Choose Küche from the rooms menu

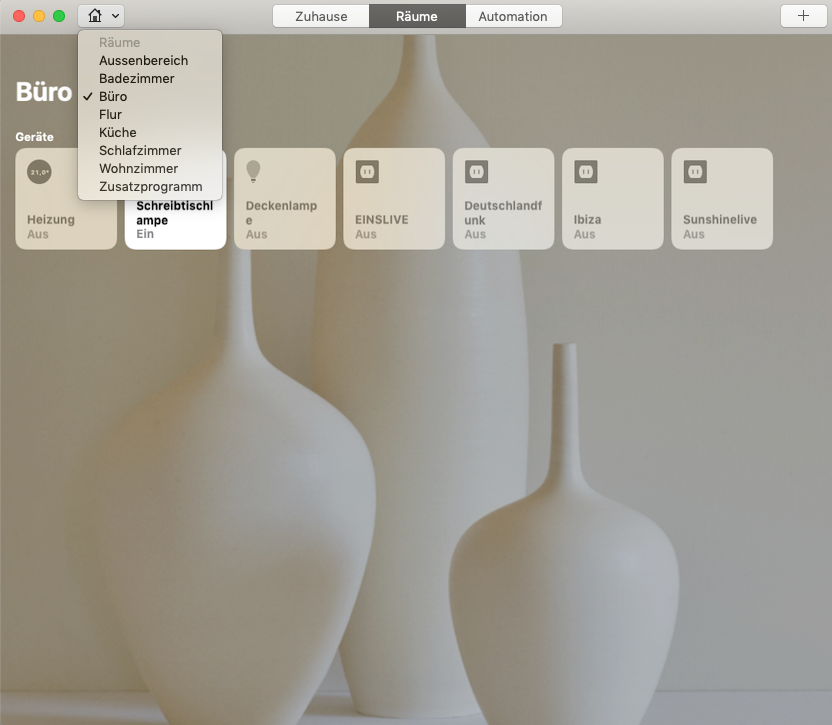[150, 133]
